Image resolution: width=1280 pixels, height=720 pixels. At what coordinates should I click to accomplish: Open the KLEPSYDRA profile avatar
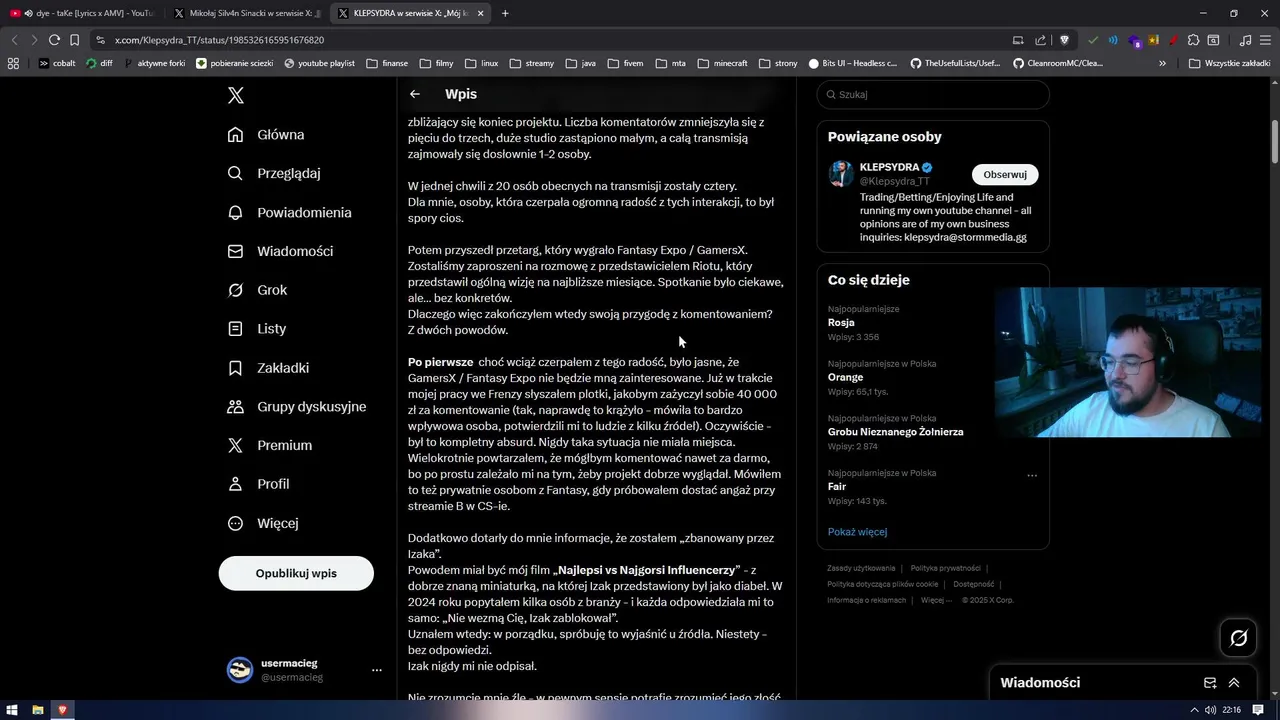[x=841, y=173]
